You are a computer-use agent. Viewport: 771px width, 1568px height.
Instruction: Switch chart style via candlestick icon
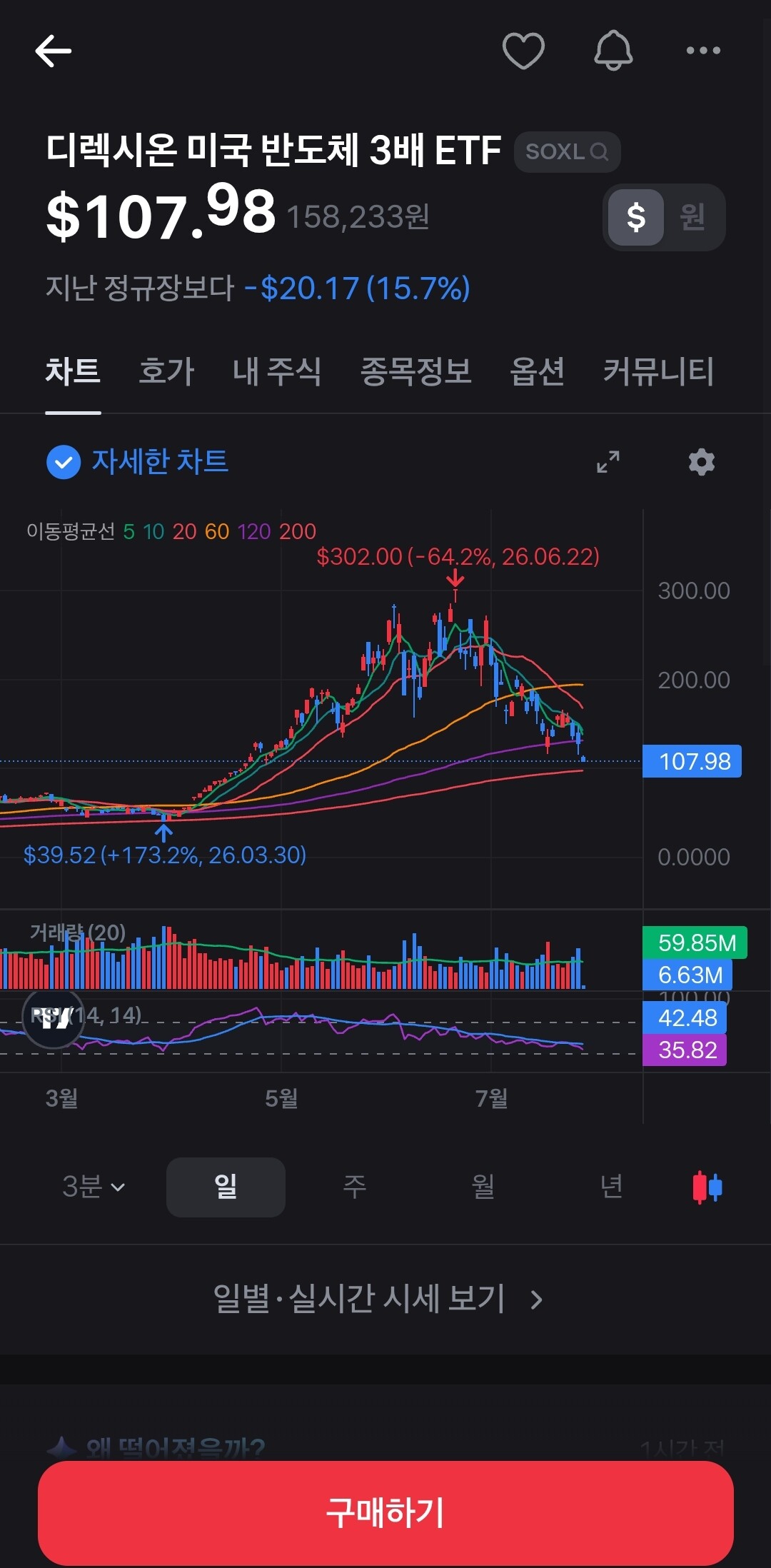(x=707, y=1187)
